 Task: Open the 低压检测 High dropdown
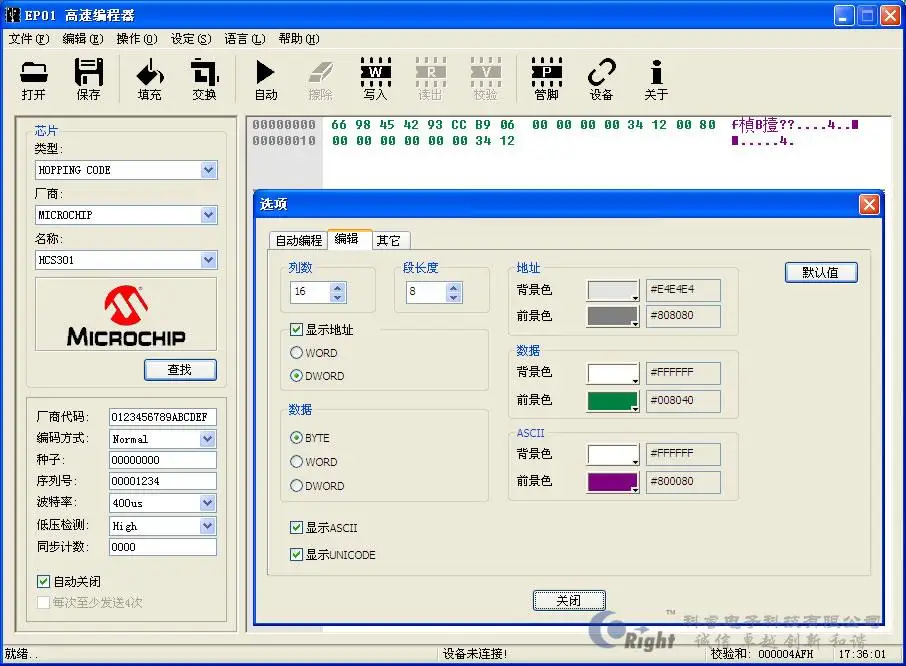coord(208,526)
